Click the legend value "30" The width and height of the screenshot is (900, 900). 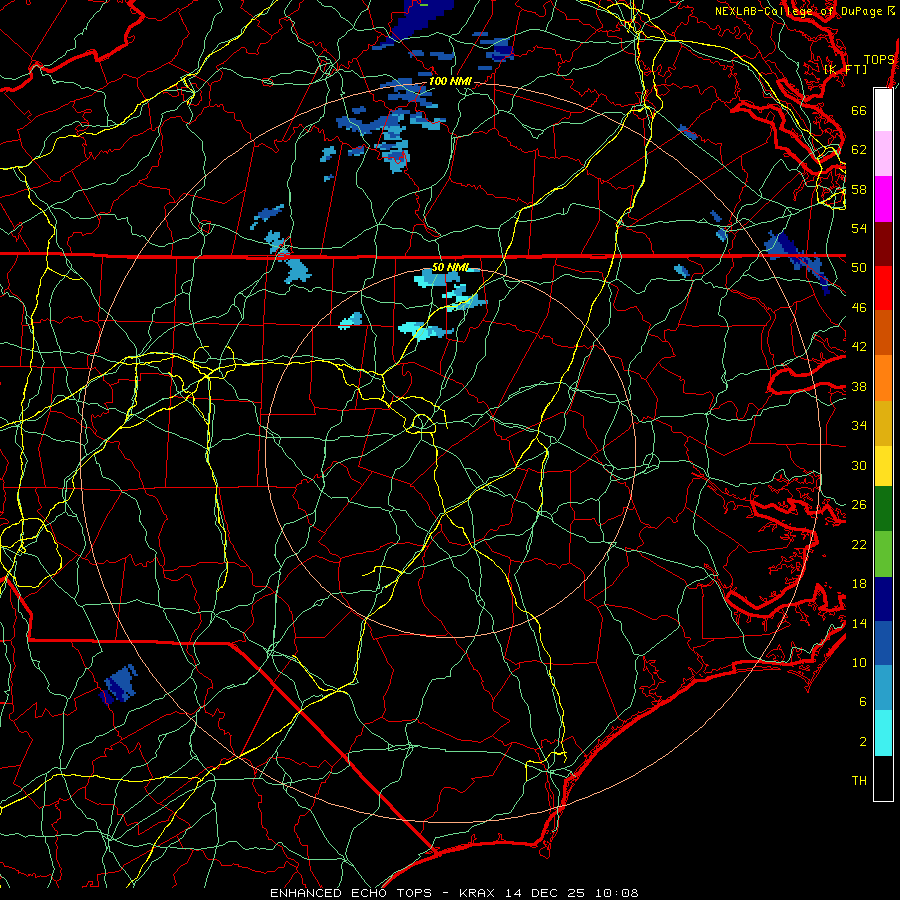859,465
